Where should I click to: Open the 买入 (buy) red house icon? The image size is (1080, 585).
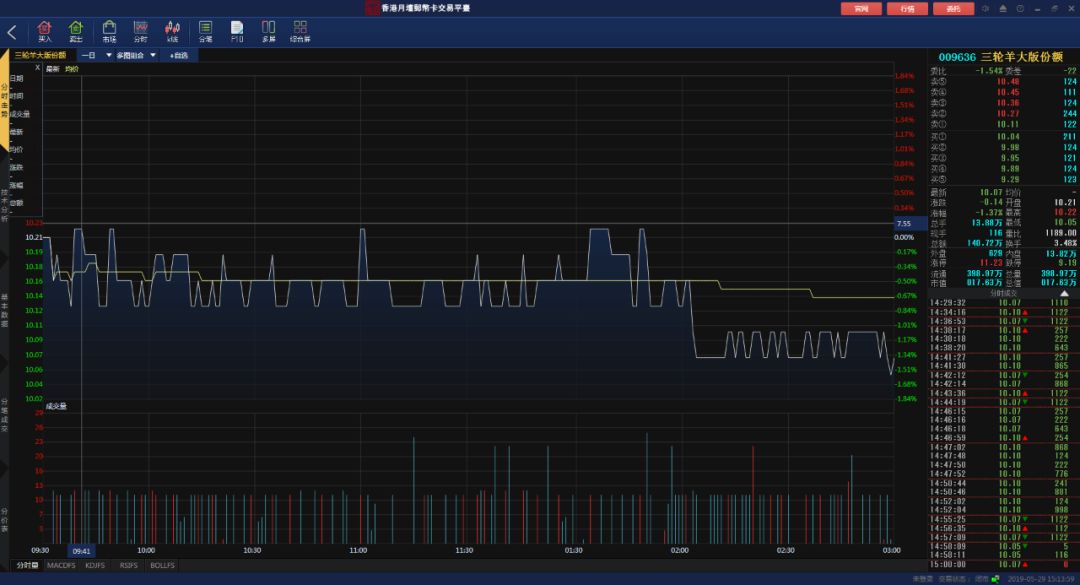coord(44,32)
